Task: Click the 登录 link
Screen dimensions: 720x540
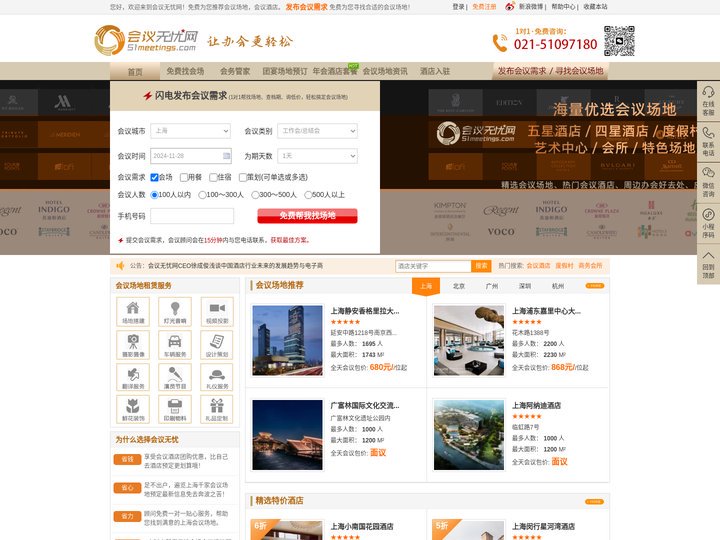Action: tap(458, 7)
